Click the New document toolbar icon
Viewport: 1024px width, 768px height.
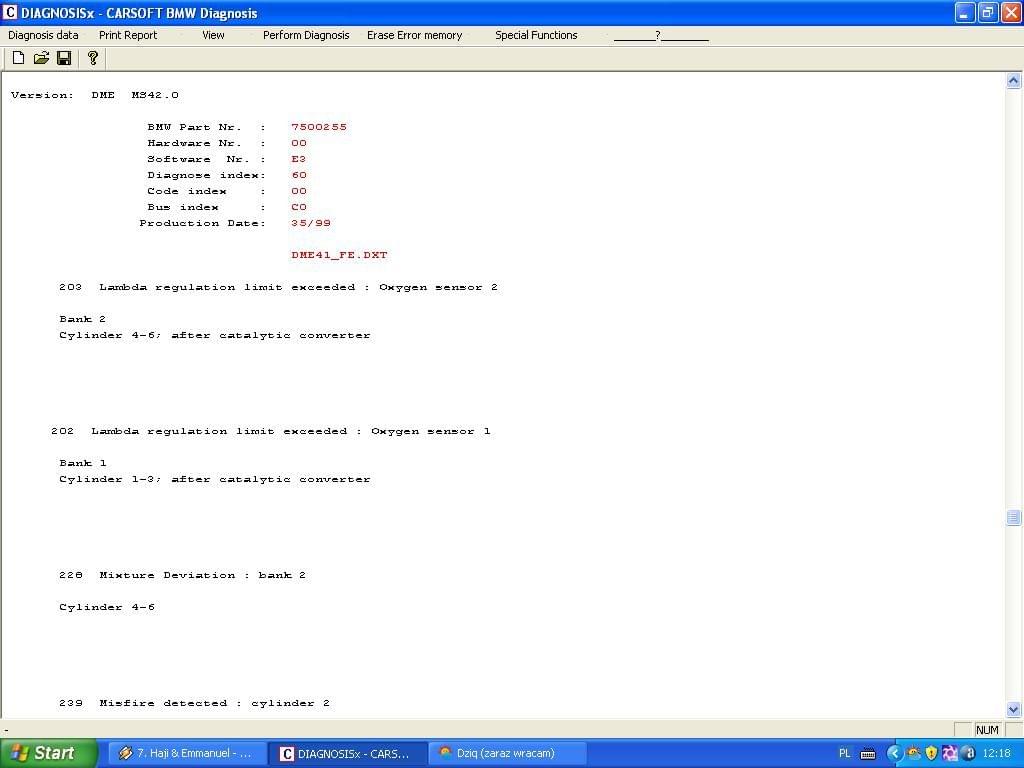pos(18,58)
